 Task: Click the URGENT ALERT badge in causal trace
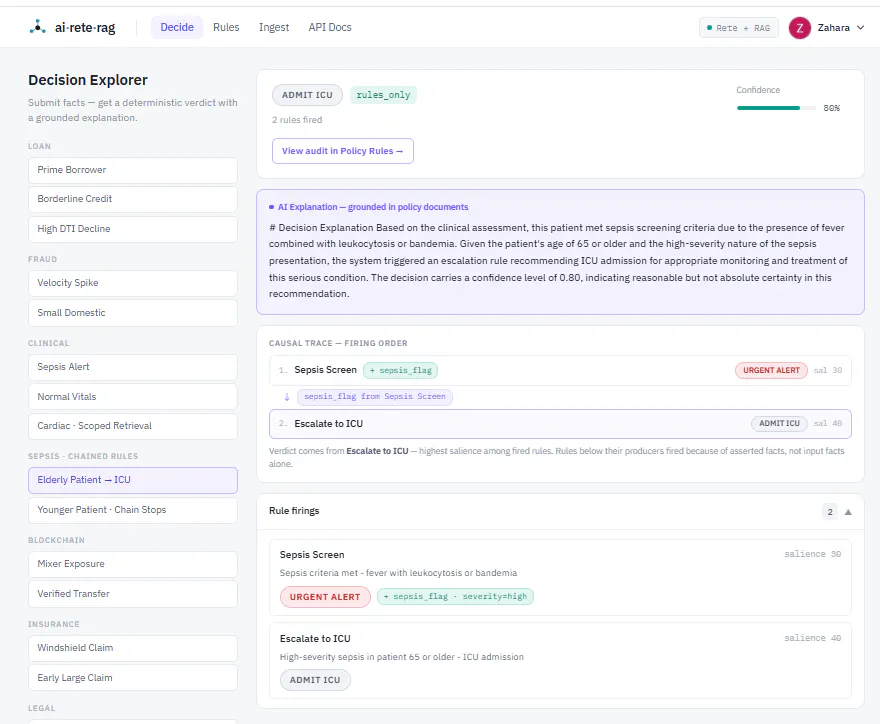(x=771, y=370)
